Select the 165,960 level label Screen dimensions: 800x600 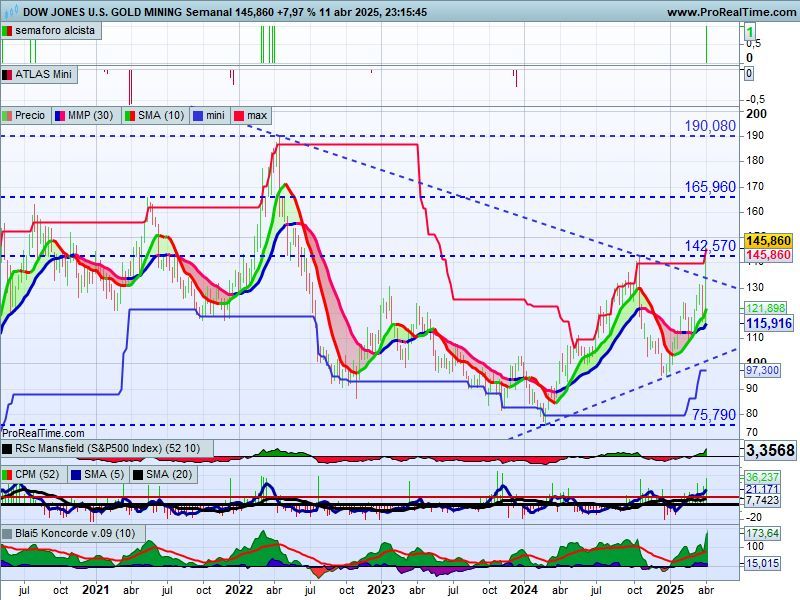pyautogui.click(x=710, y=187)
